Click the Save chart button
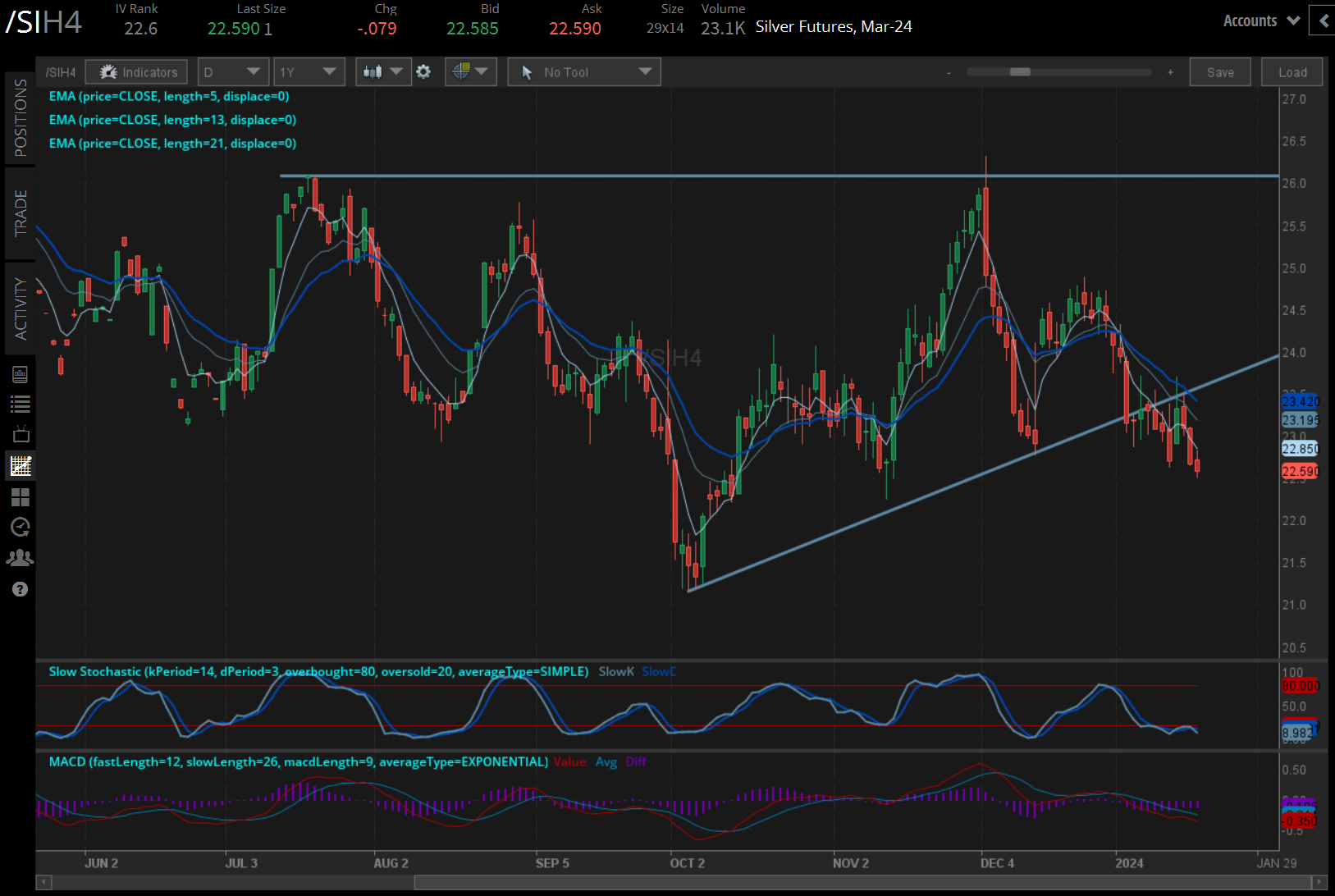1335x896 pixels. click(1219, 72)
